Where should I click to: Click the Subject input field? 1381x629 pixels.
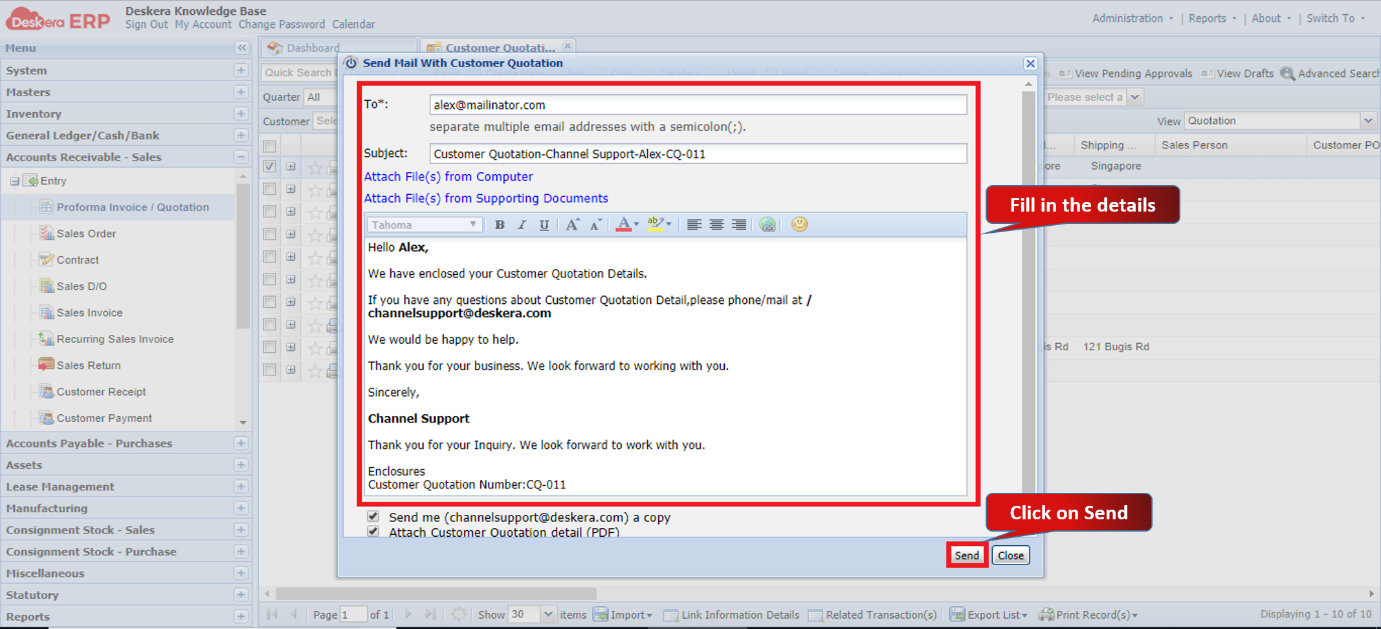pos(698,154)
